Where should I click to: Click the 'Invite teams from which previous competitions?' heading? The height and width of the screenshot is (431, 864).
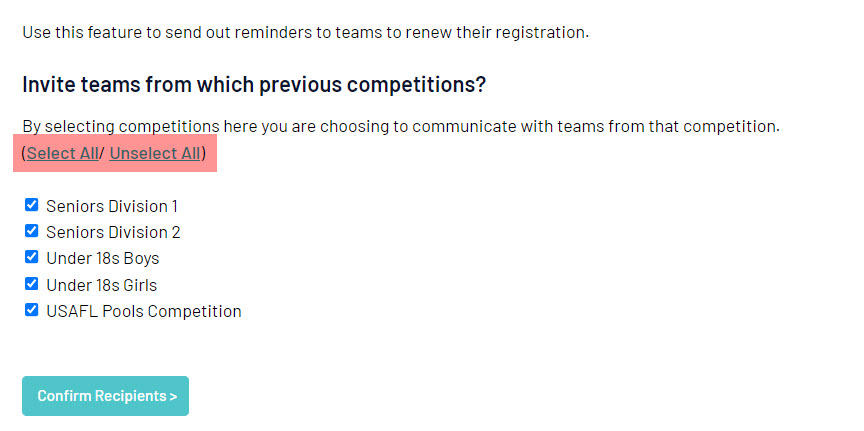click(254, 84)
